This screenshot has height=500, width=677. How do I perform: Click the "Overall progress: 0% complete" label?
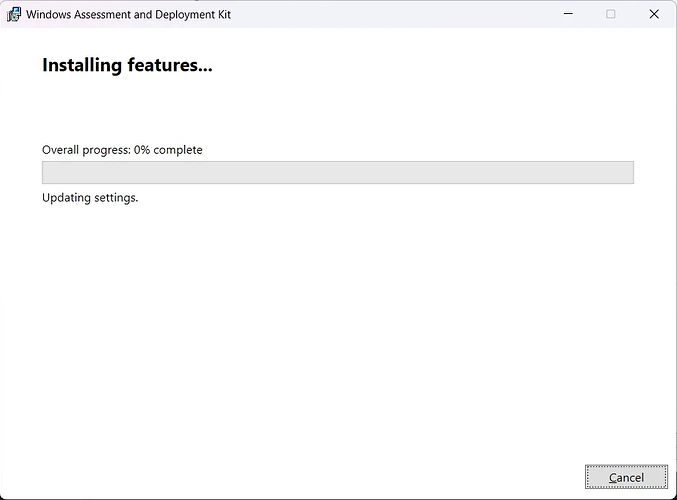click(122, 150)
